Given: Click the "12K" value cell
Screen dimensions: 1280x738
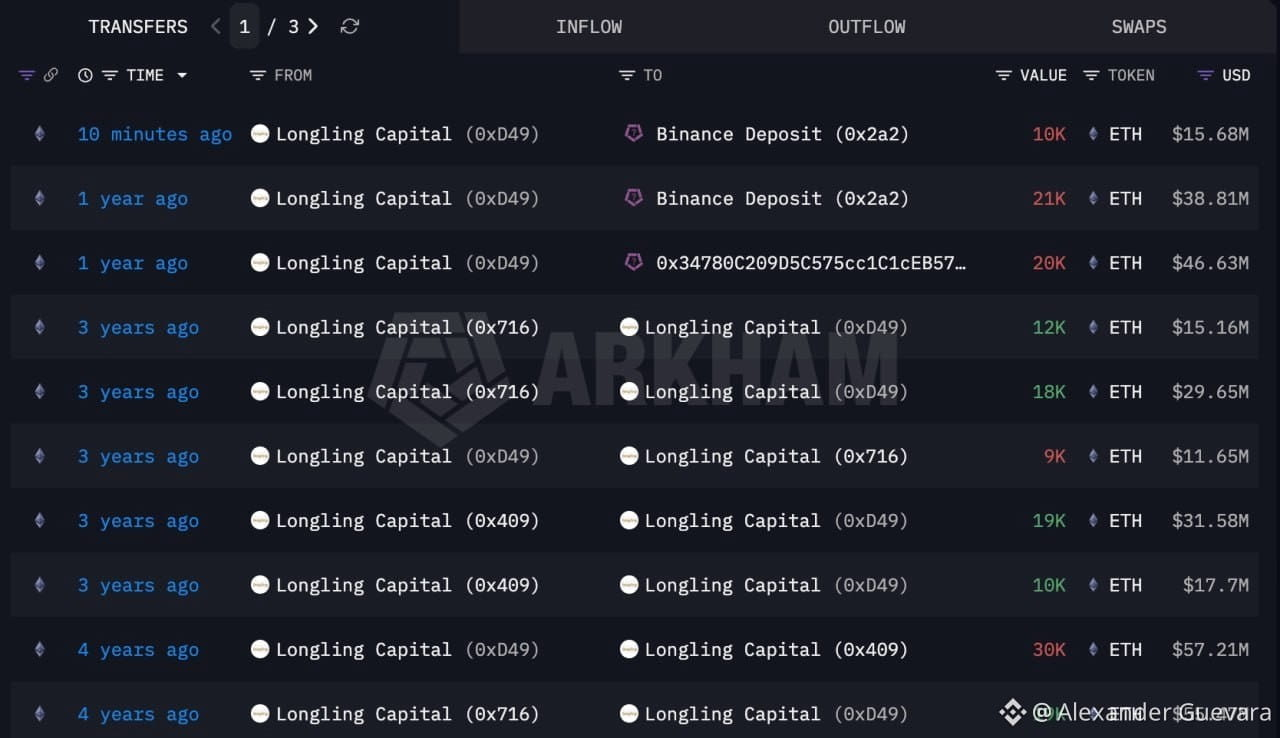Looking at the screenshot, I should click(x=1049, y=327).
